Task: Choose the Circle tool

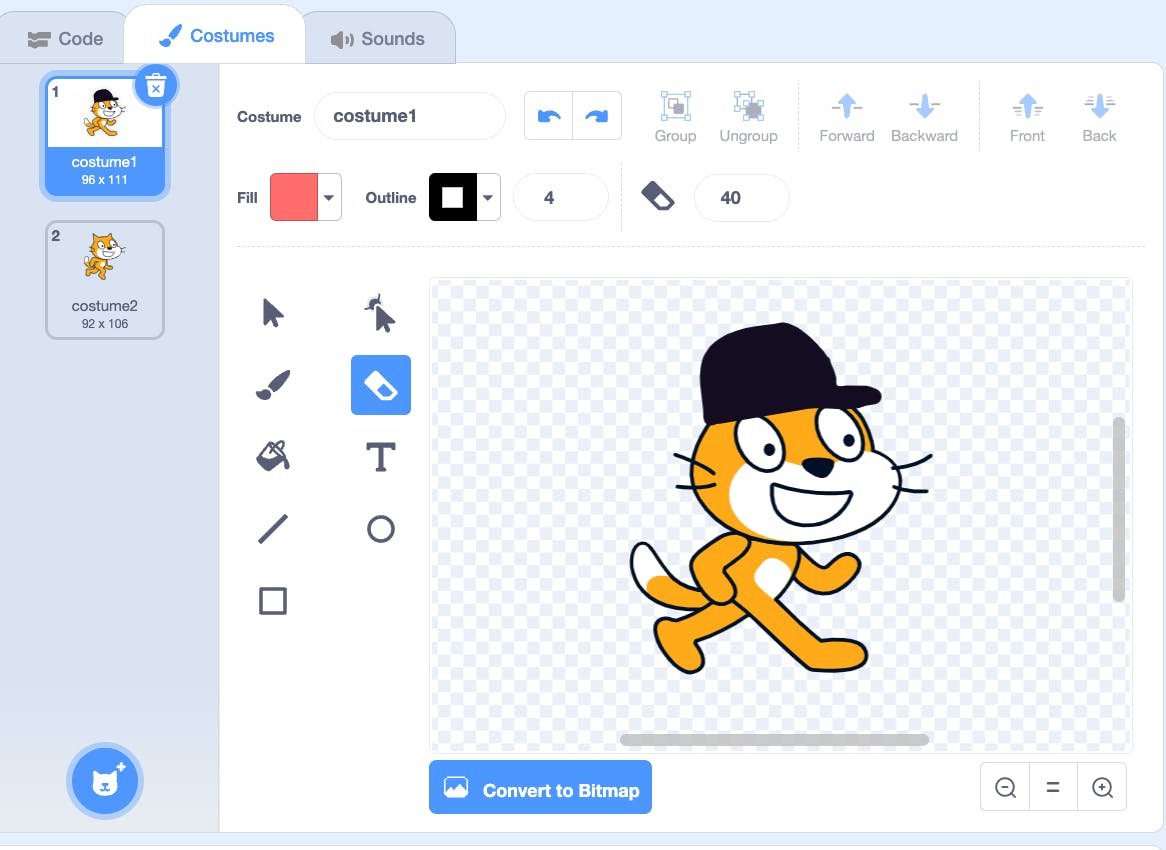Action: [x=380, y=529]
